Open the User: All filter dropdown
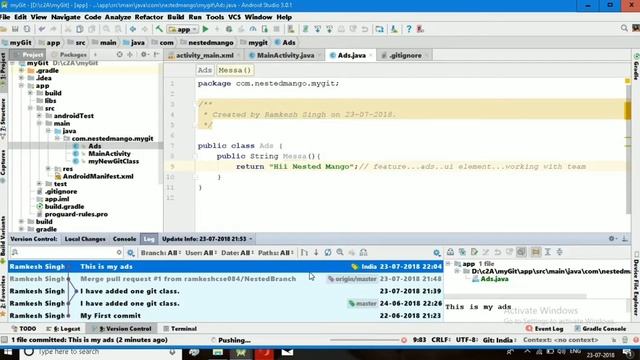Viewport: 640px width, 360px height. click(201, 253)
